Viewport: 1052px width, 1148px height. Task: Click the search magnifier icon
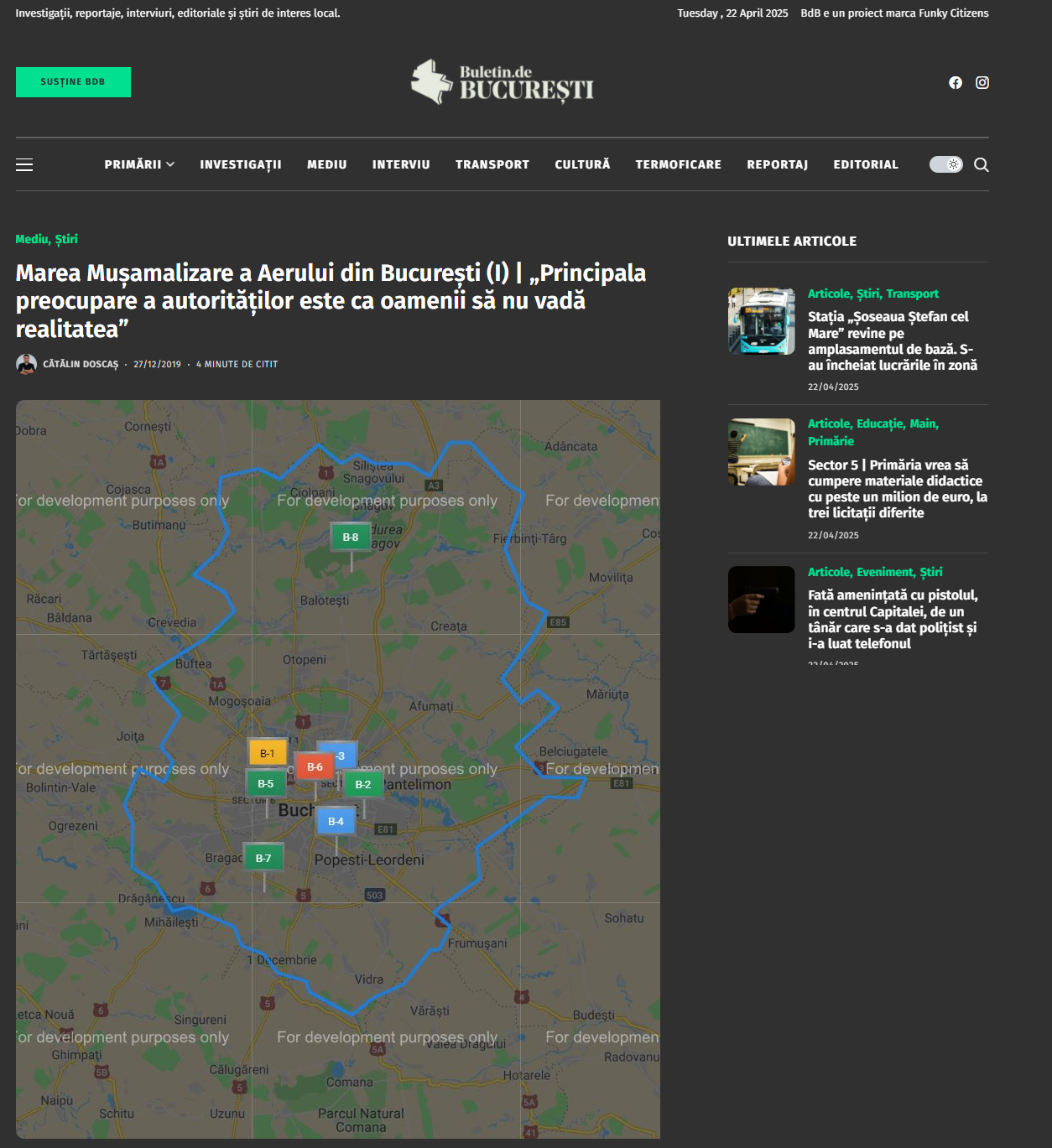(x=981, y=164)
